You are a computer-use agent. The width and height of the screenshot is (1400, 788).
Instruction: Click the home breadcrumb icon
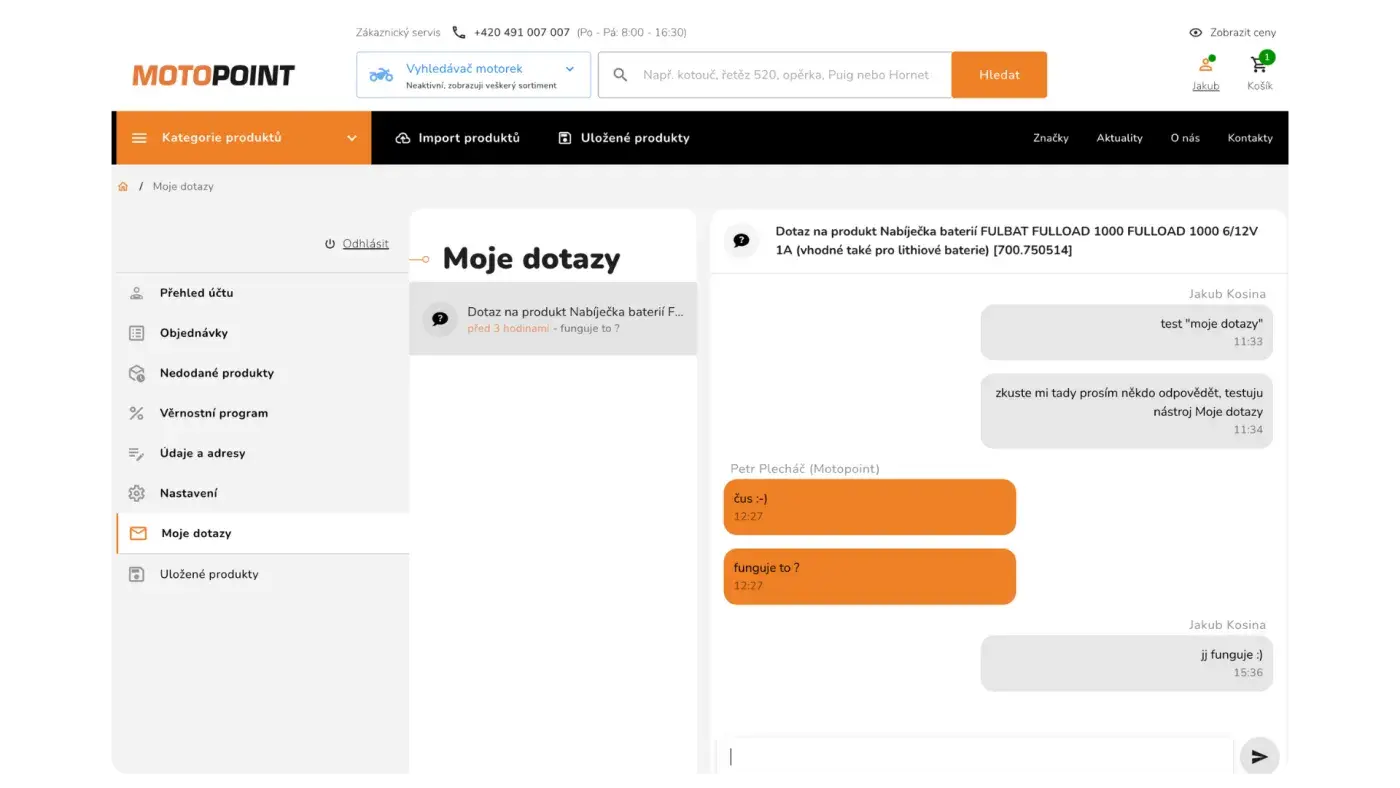pos(123,186)
